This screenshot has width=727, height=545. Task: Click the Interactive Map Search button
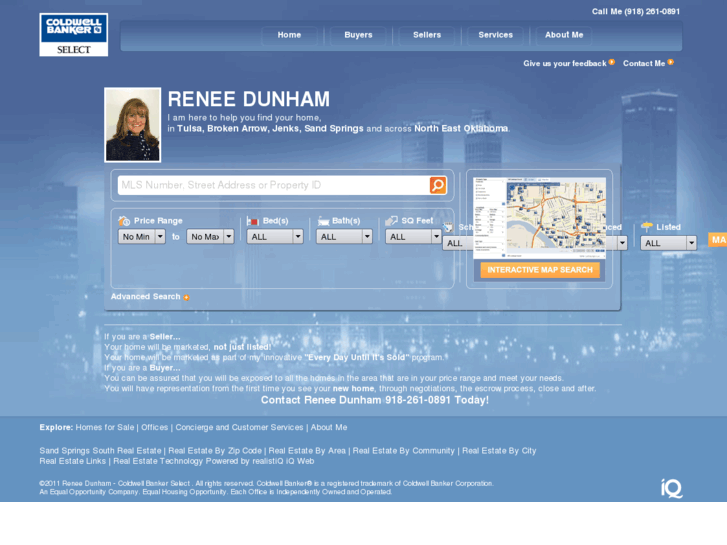coord(540,270)
